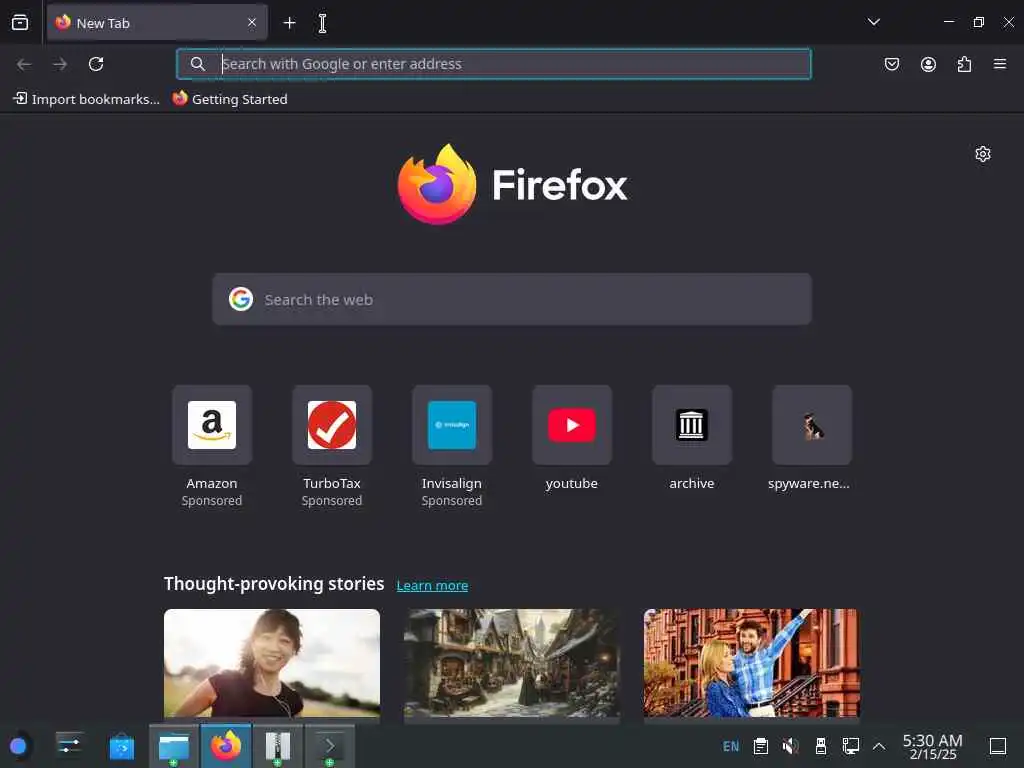Open the hamburger application menu
Image resolution: width=1024 pixels, height=768 pixels.
(x=1000, y=64)
